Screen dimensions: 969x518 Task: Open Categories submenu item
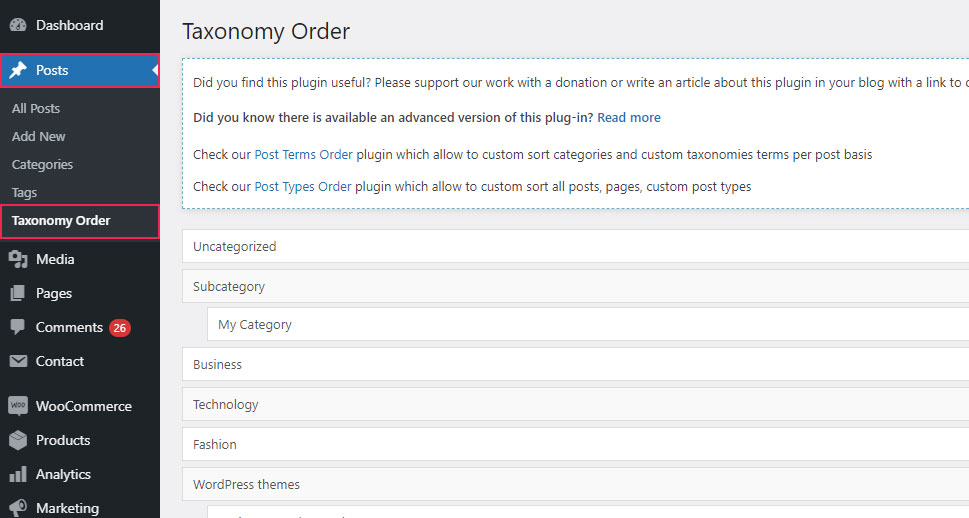click(42, 164)
